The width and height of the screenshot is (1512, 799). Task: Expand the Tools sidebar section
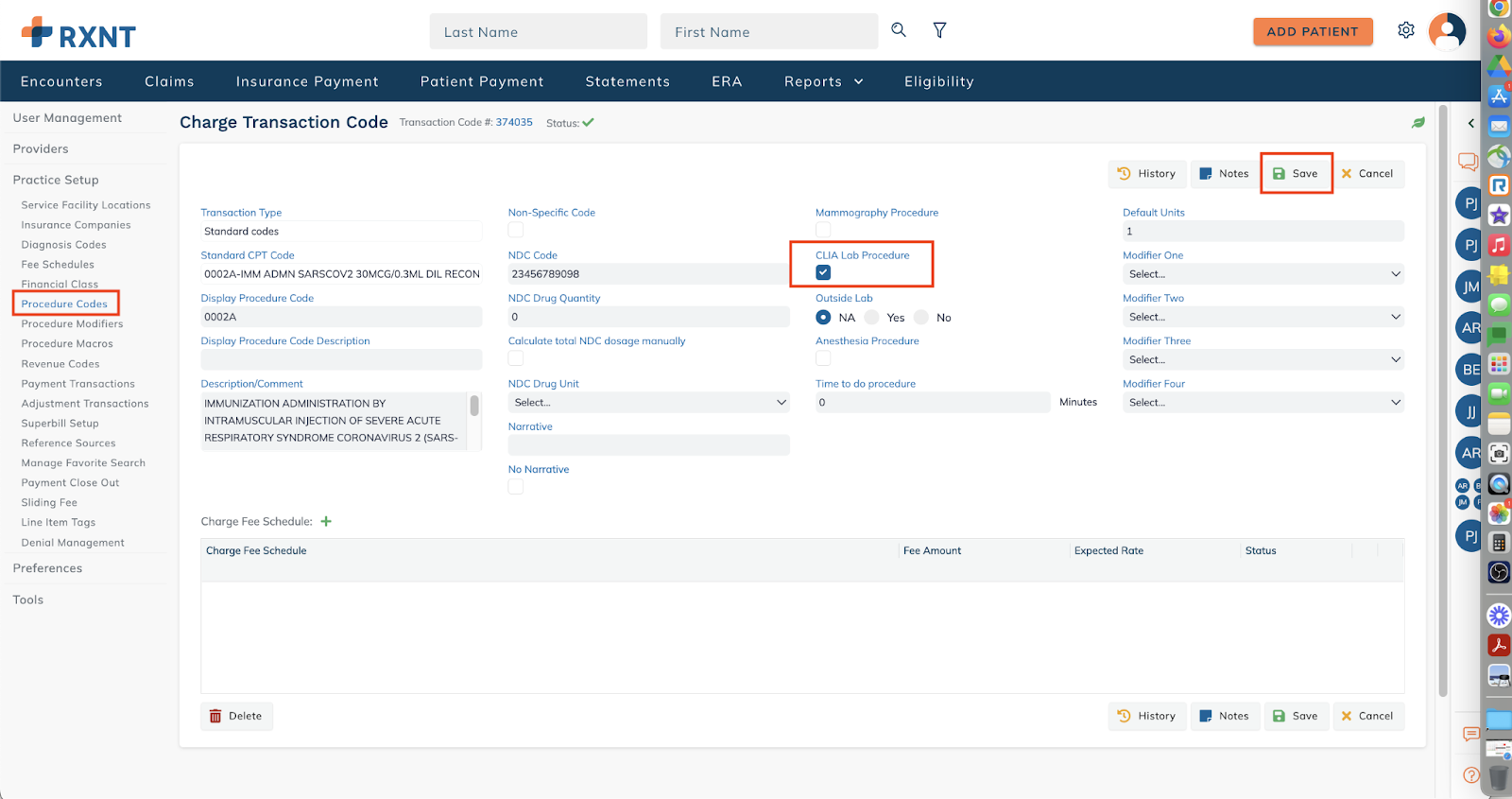28,599
